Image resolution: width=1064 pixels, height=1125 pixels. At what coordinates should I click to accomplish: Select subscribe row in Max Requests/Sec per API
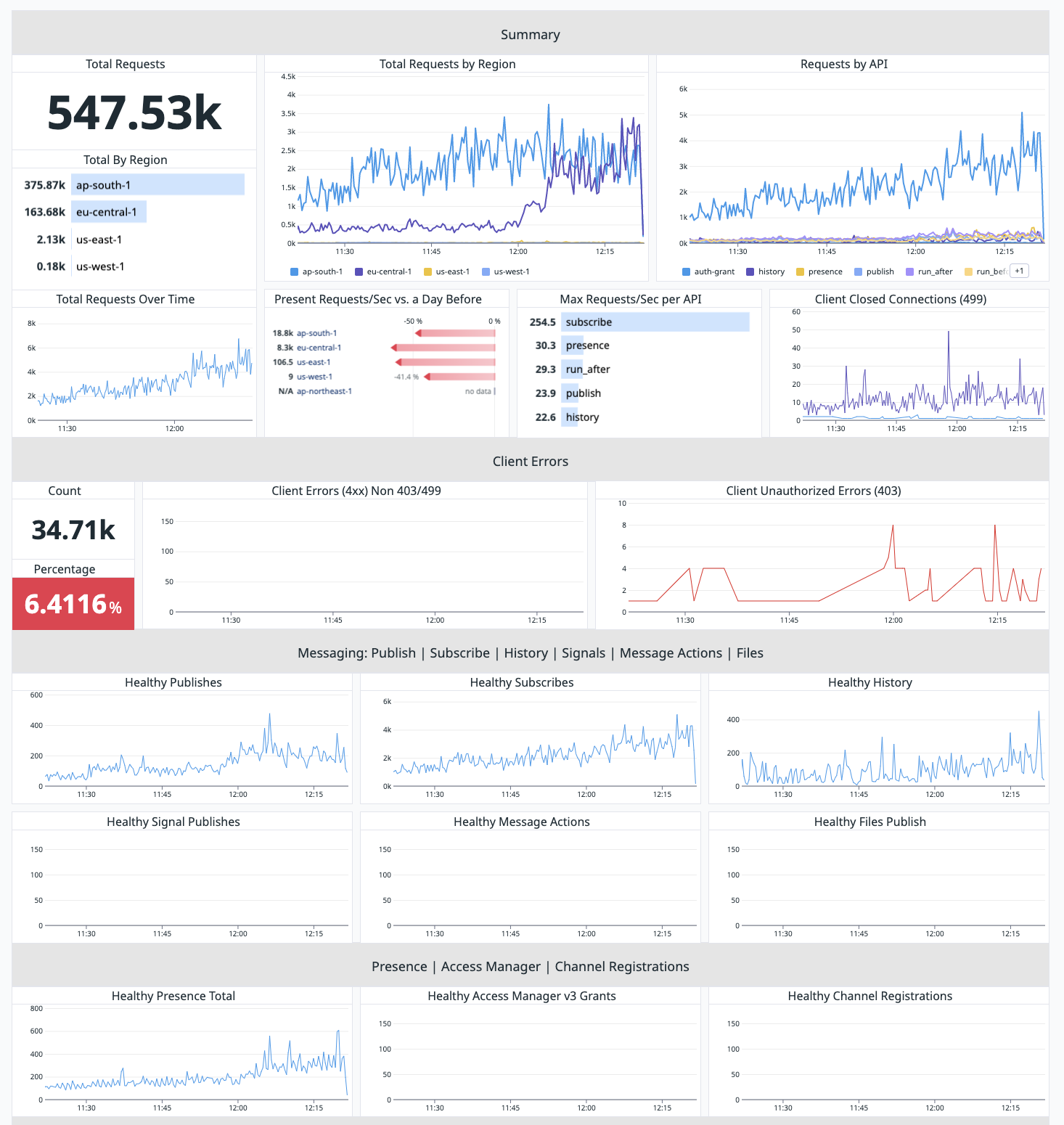click(x=639, y=322)
